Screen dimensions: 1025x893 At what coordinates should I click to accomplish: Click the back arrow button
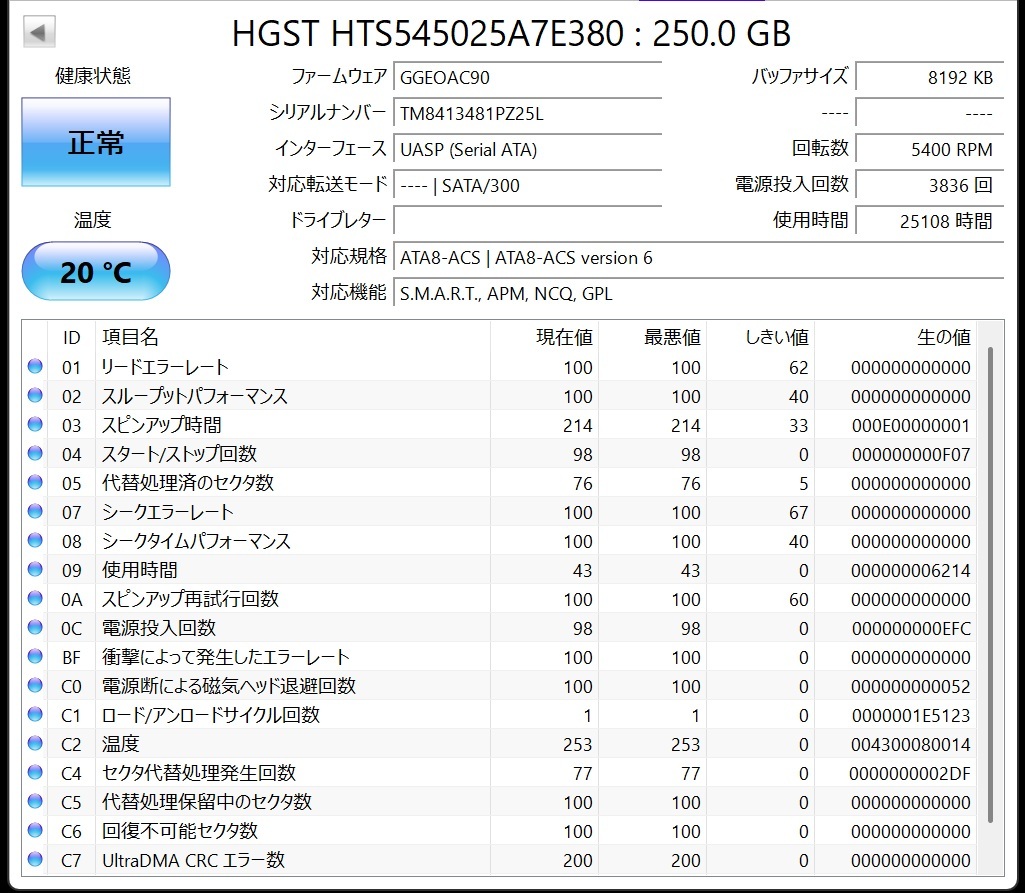click(x=39, y=32)
